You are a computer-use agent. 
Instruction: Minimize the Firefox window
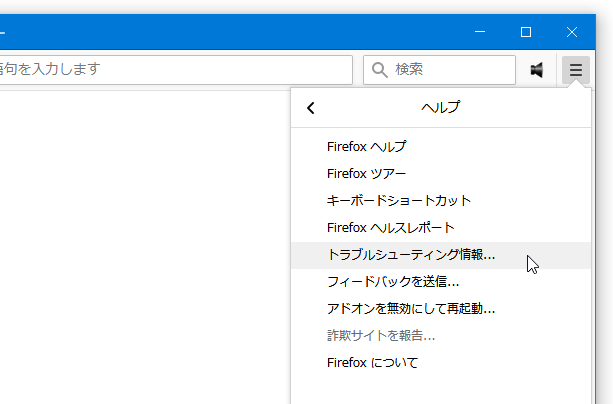[x=480, y=32]
